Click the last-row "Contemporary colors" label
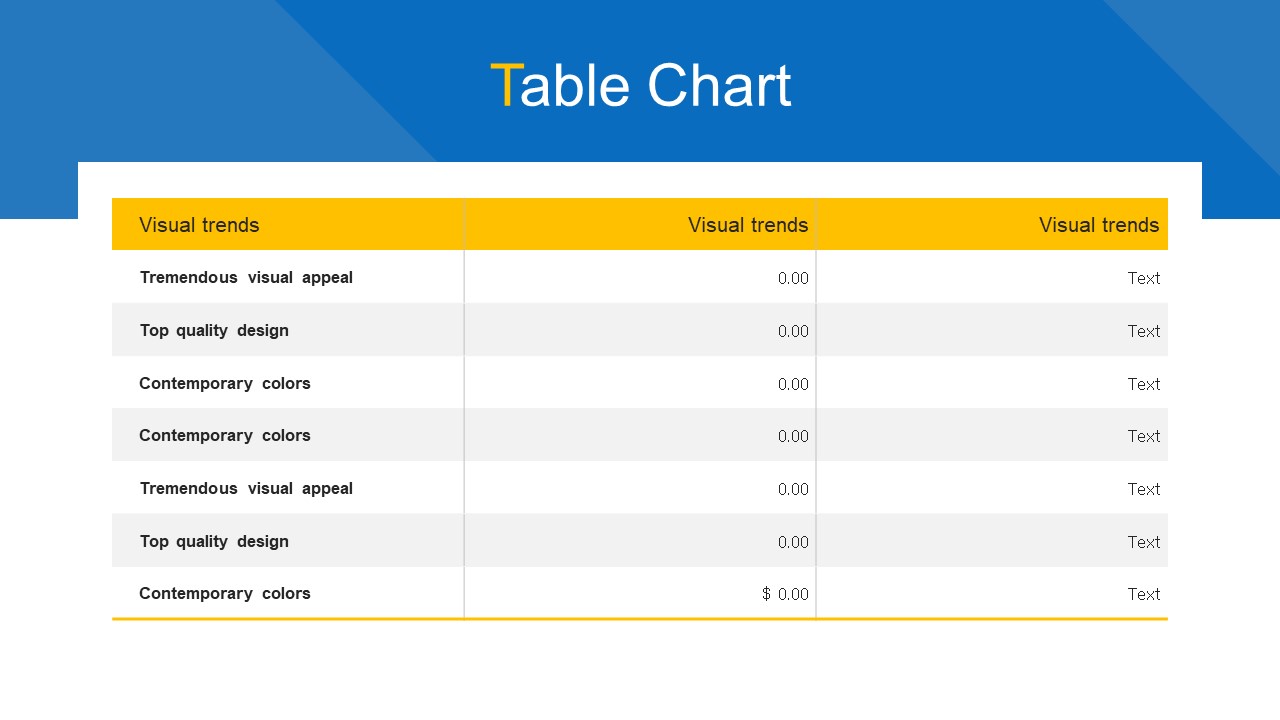 coord(225,594)
